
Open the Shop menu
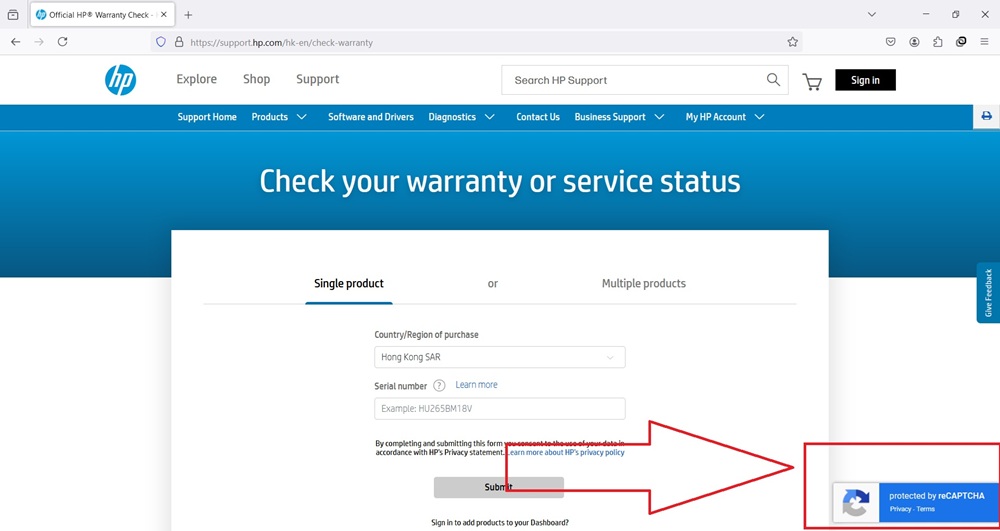pos(256,79)
